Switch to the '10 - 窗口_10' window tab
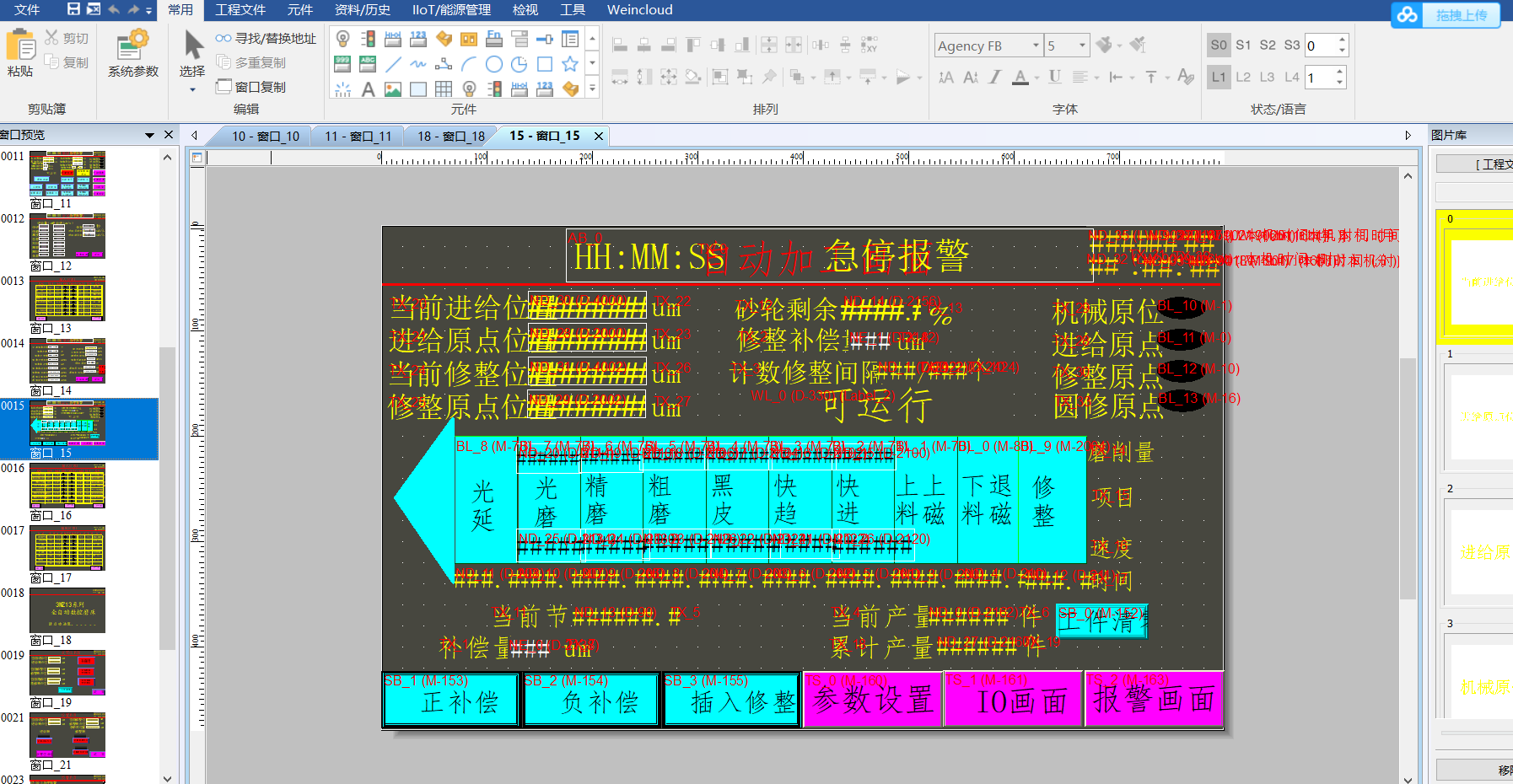Screen dimensions: 1513x784 pos(265,136)
